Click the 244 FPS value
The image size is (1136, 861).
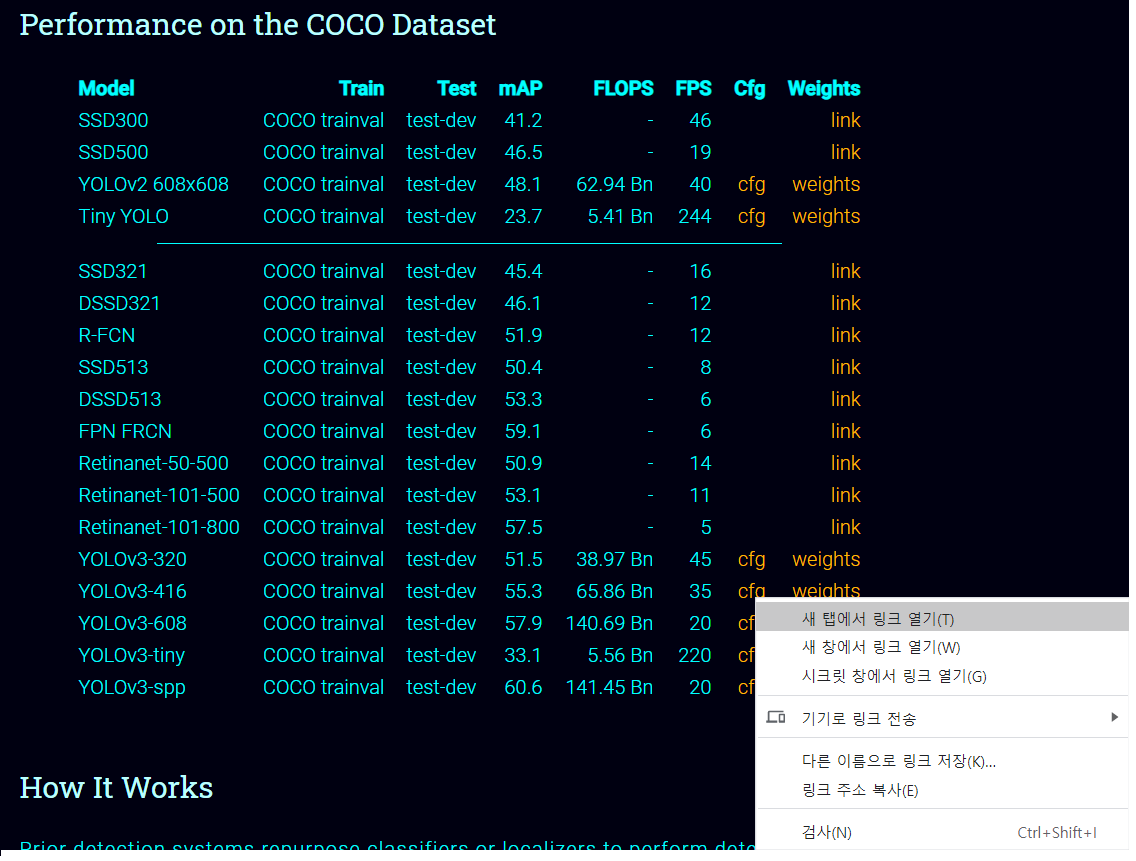point(695,217)
